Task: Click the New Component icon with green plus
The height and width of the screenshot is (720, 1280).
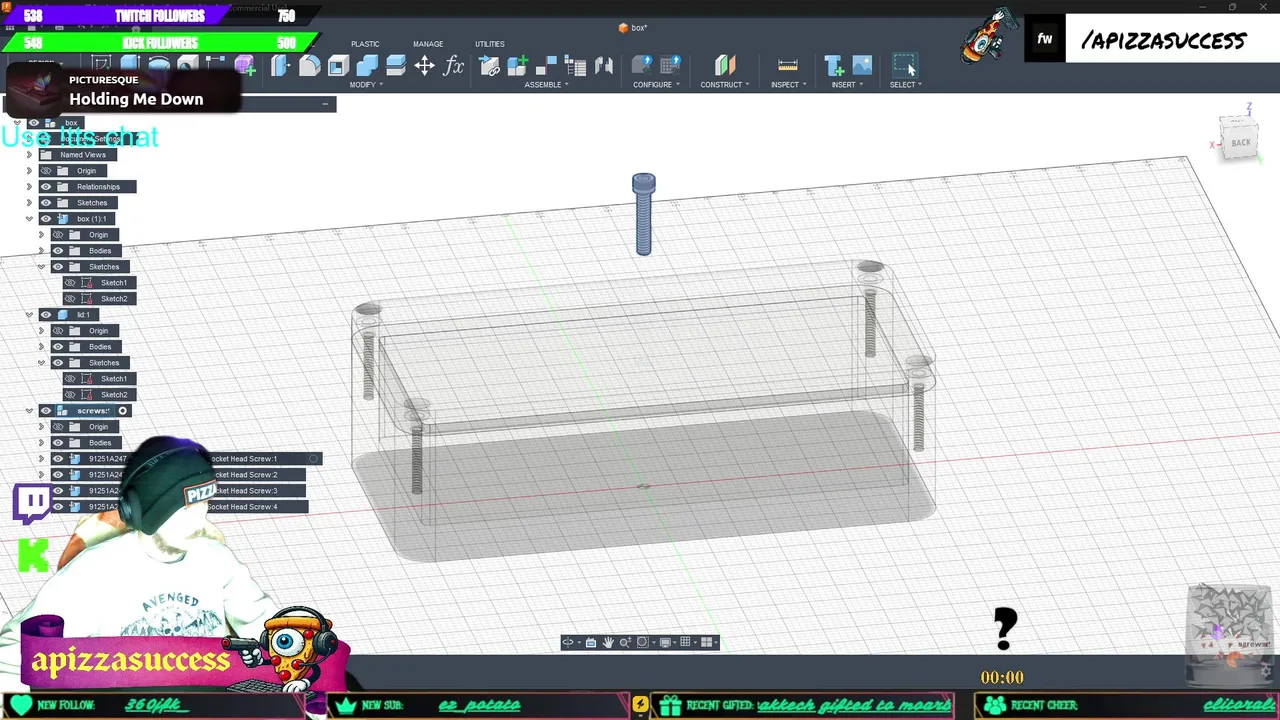Action: click(x=517, y=66)
